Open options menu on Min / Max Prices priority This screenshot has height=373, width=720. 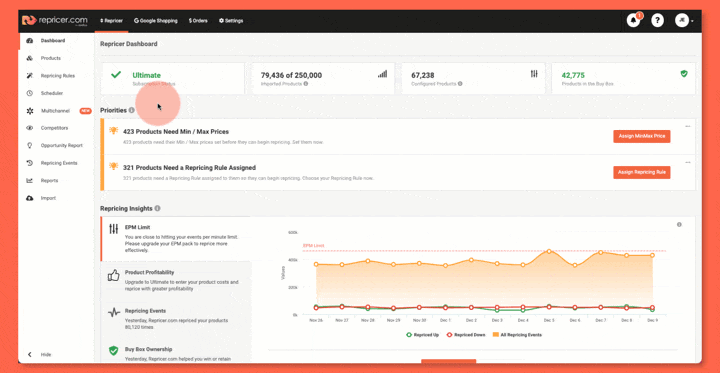coord(688,126)
